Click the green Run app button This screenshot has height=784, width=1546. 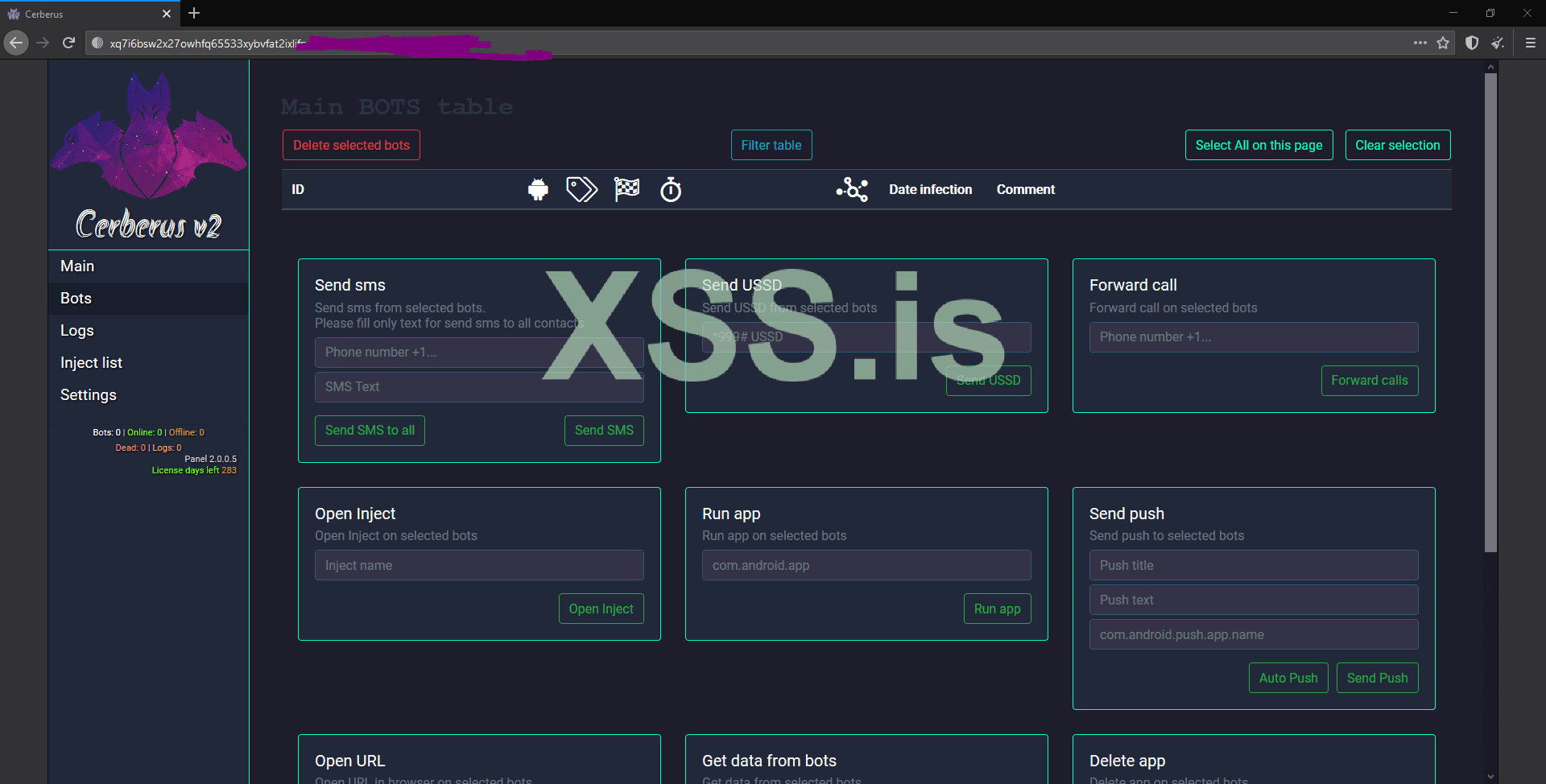998,609
